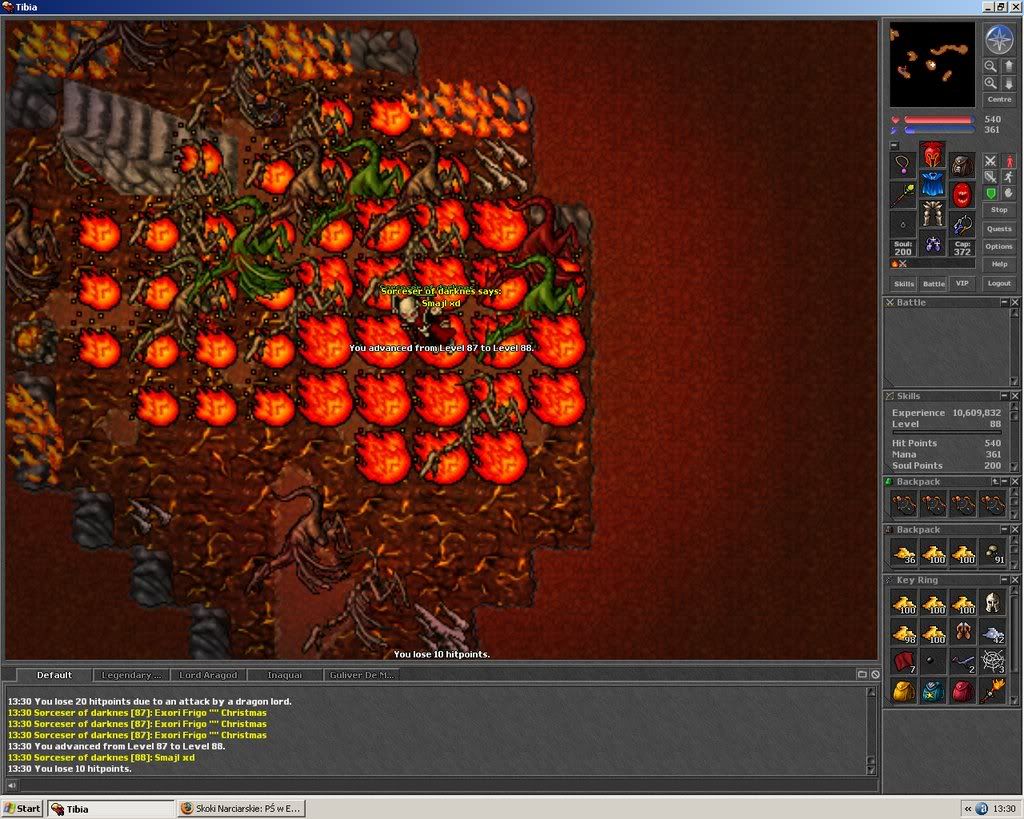Image resolution: width=1024 pixels, height=819 pixels.
Task: Open the red backpack in Key Ring
Action: (x=963, y=691)
